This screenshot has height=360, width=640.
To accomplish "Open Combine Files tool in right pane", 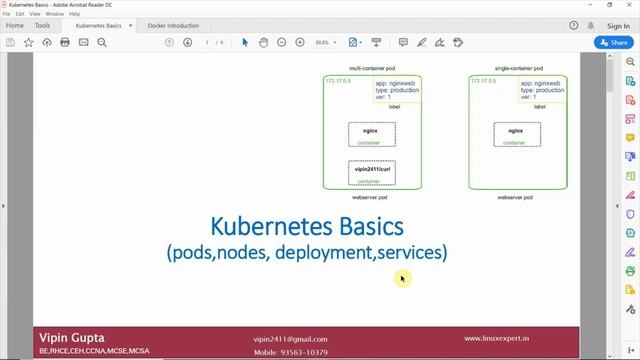I will click(x=630, y=157).
